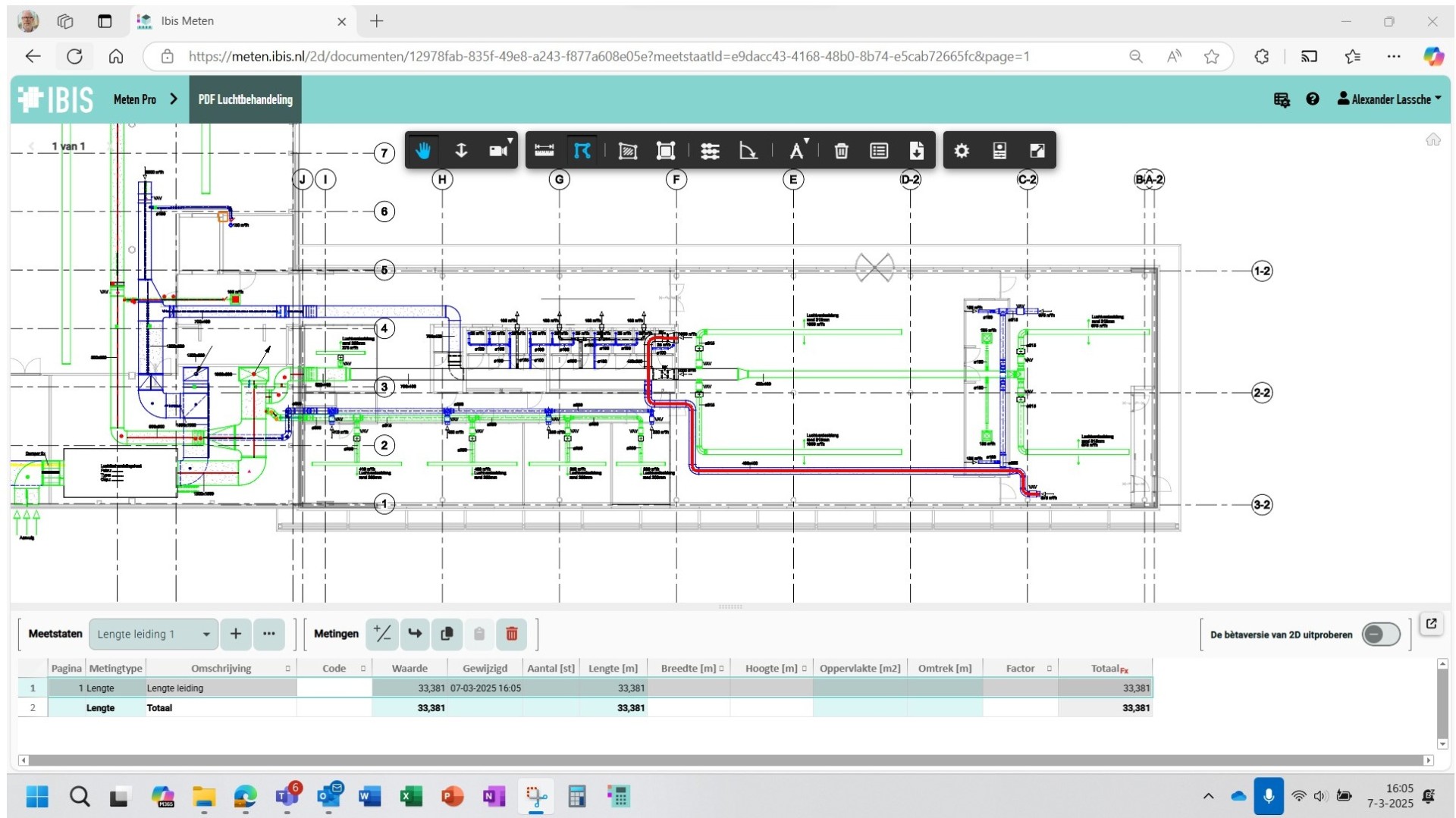The height and width of the screenshot is (818, 1456).
Task: Select the pan hand tool
Action: [x=423, y=151]
